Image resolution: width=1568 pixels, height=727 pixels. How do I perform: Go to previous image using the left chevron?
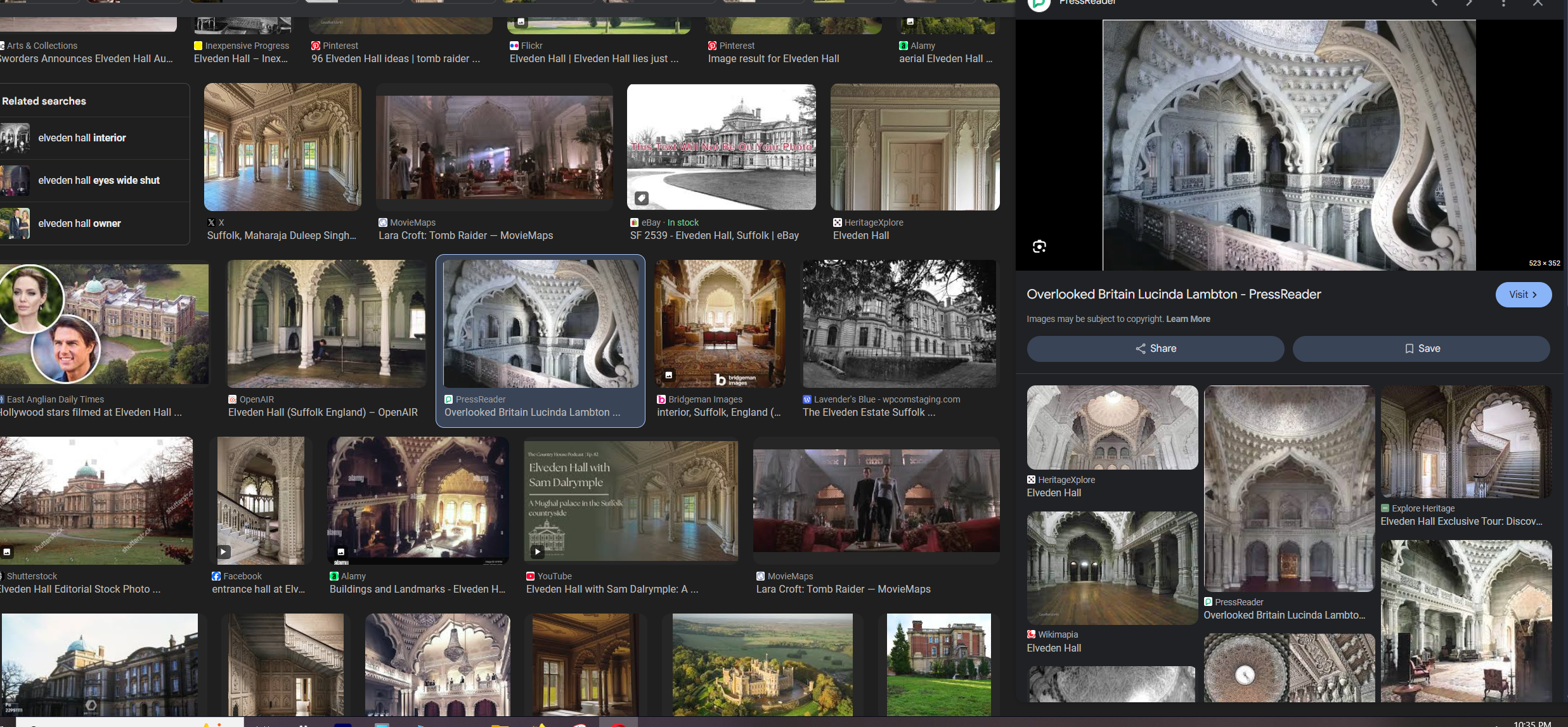pyautogui.click(x=1434, y=3)
